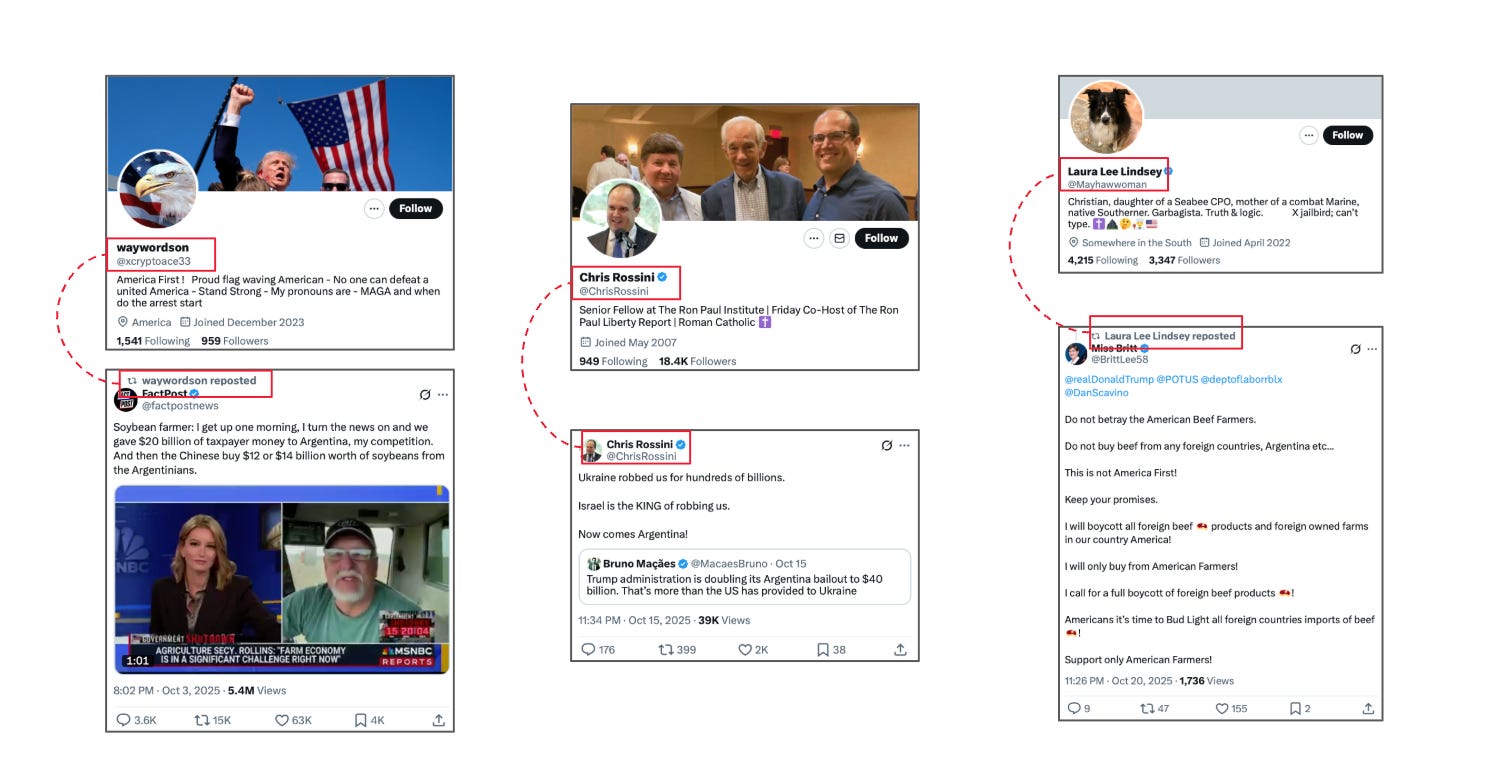Open Miss Britt avatar image
Screen dimensions: 1488x762
coord(1076,354)
